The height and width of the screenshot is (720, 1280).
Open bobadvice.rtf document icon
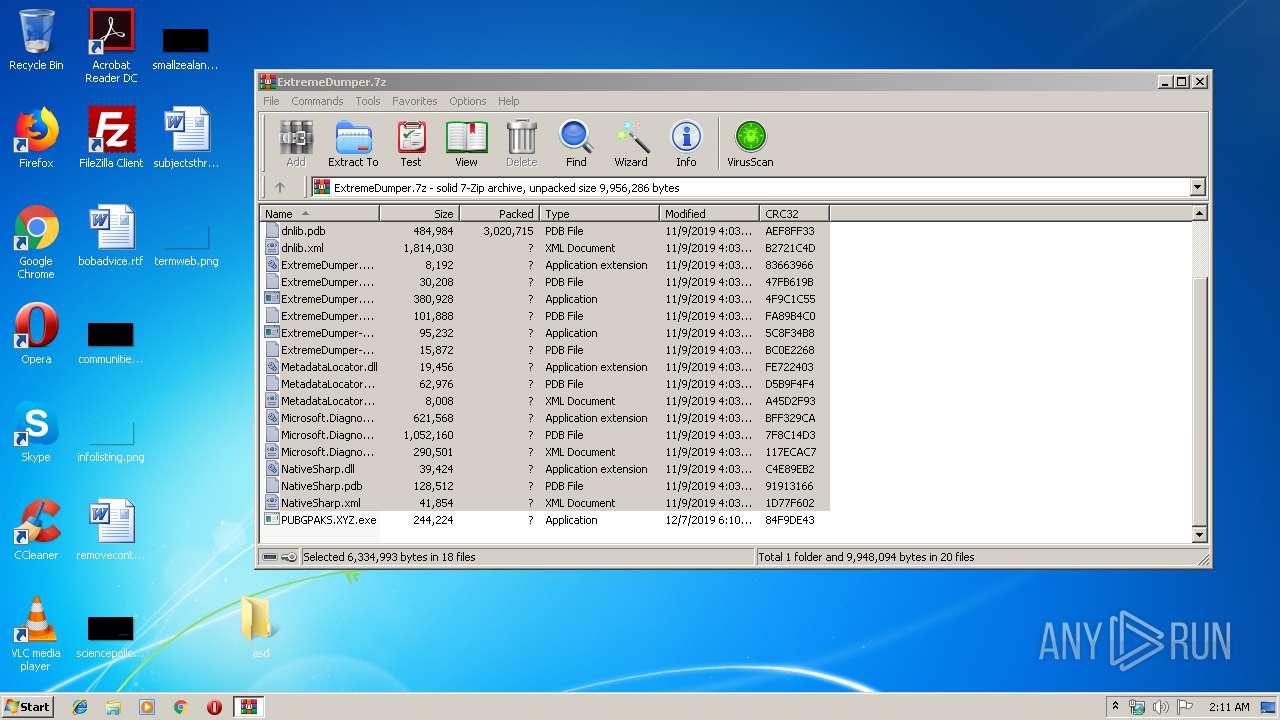point(111,236)
